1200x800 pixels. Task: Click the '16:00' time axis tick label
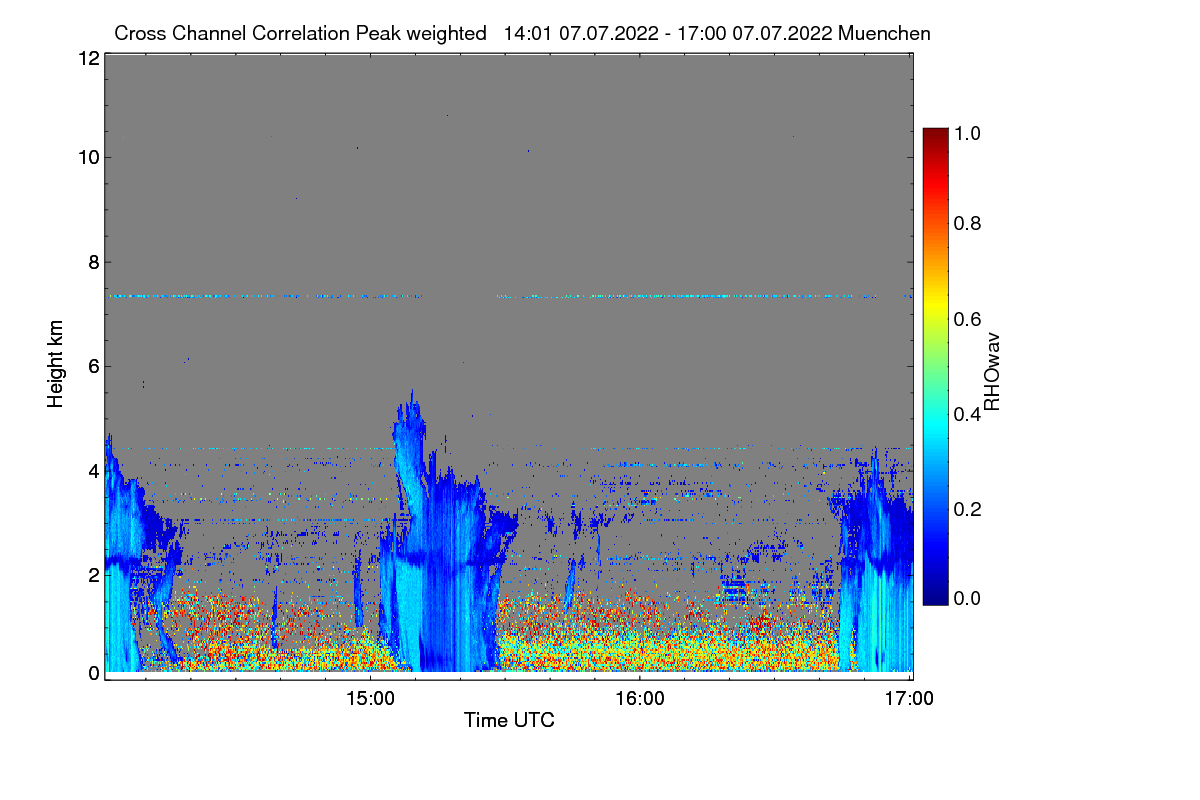click(640, 699)
